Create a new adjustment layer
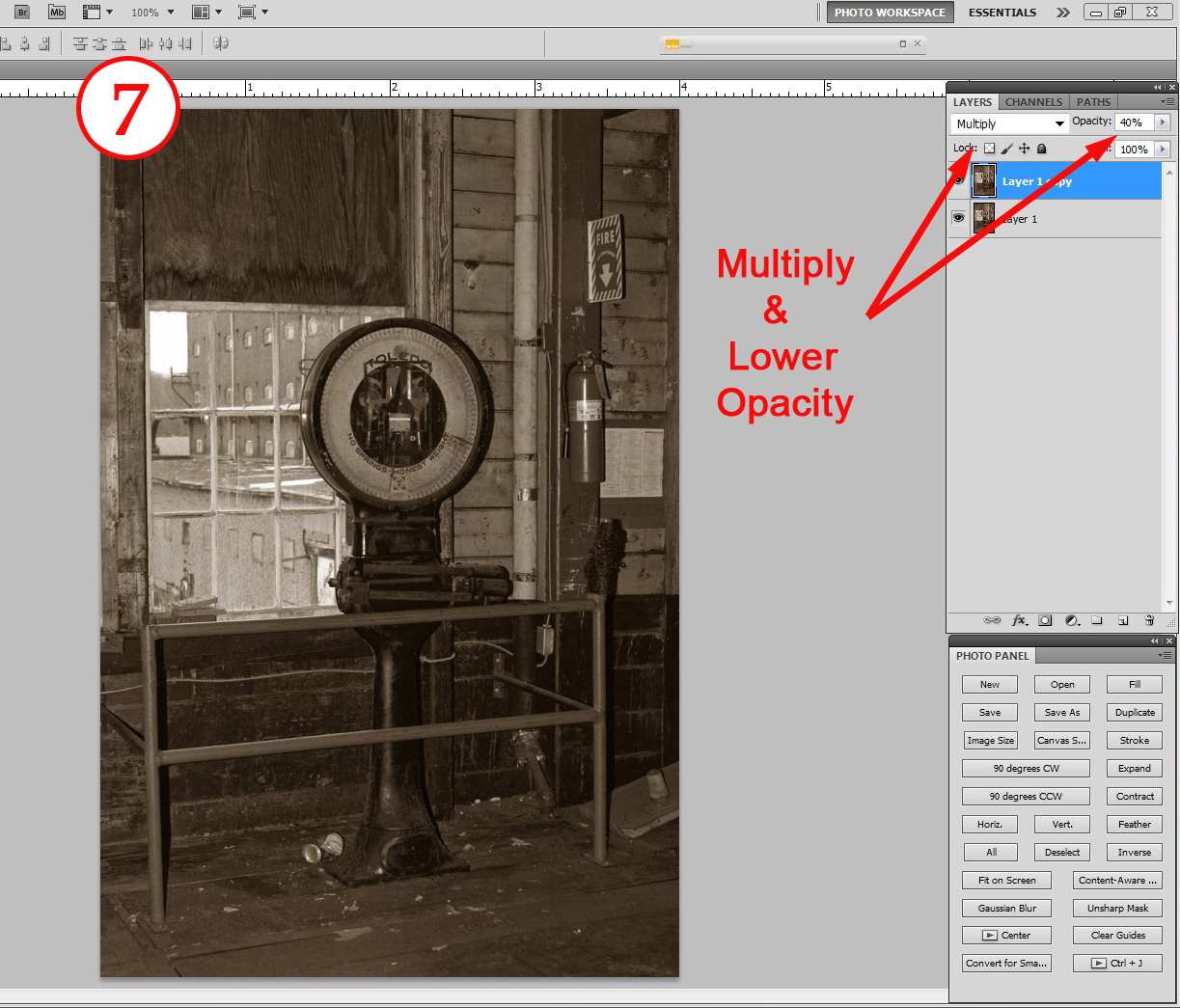This screenshot has height=1008, width=1180. click(1071, 620)
